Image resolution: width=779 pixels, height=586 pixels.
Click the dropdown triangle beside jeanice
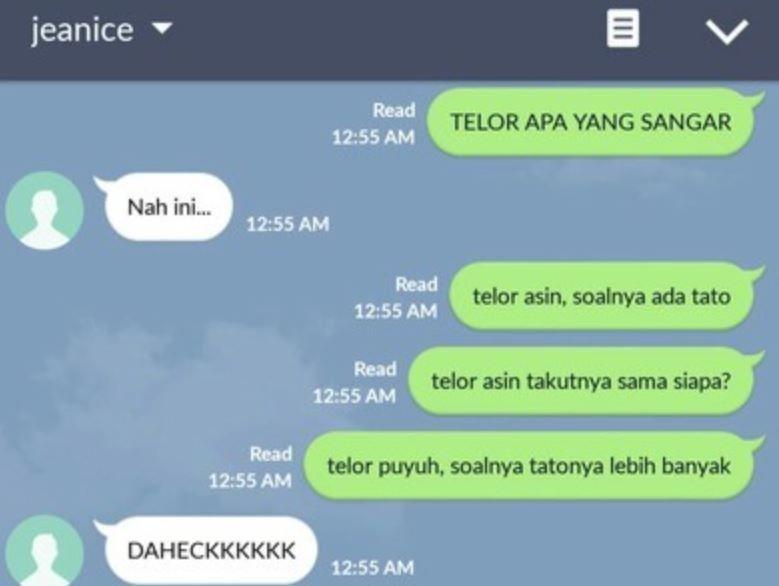click(161, 29)
